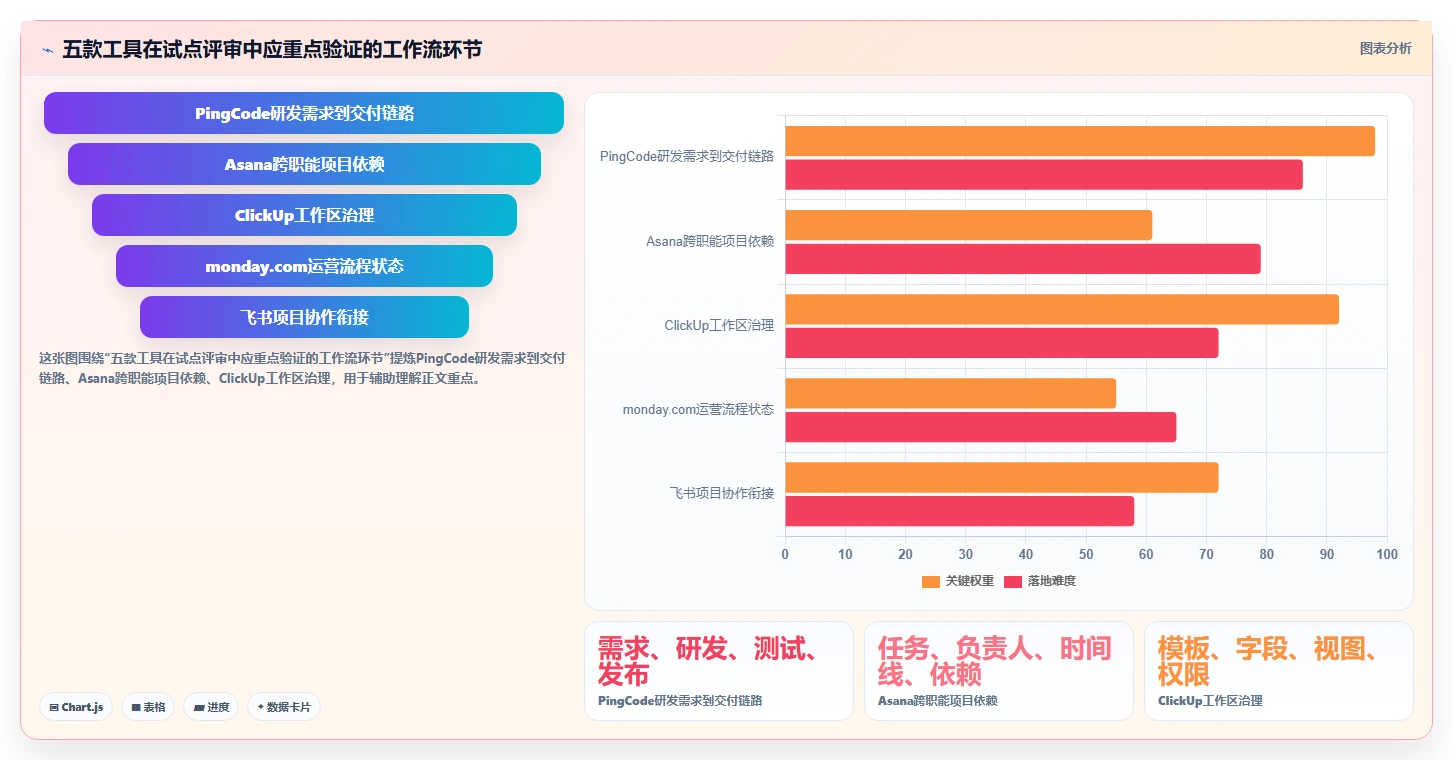Open the 模板、字段、视图、权限 data card
1453x760 pixels.
tap(1279, 671)
